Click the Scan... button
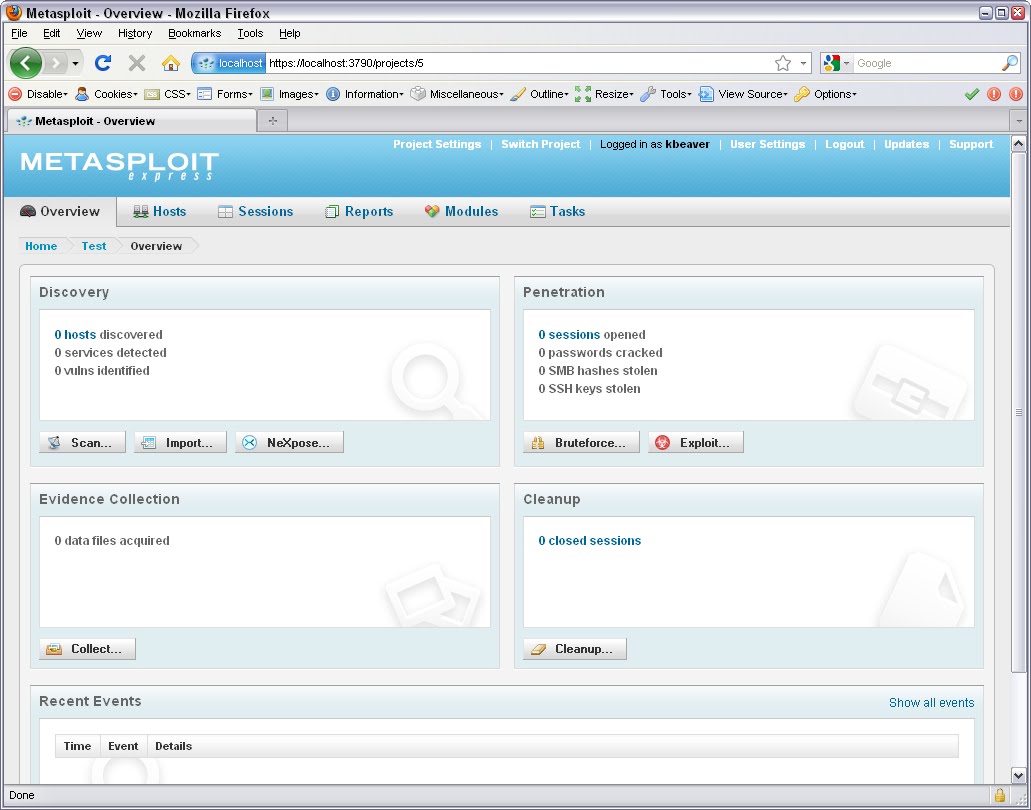 [x=82, y=442]
